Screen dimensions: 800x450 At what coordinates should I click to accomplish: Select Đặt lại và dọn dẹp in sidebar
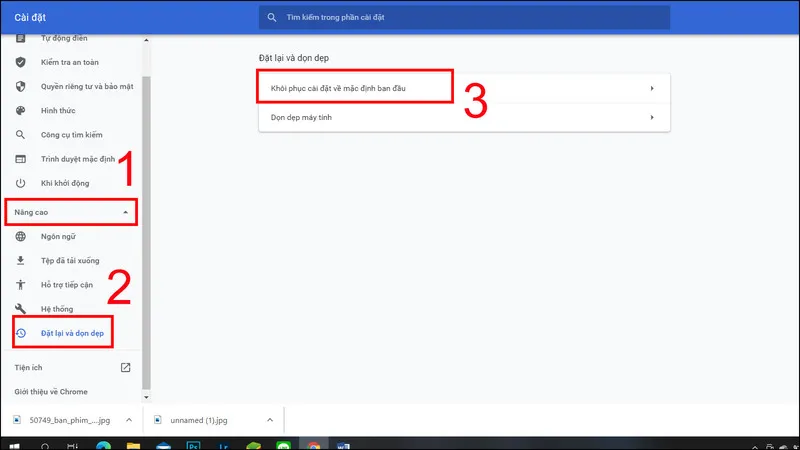(72, 332)
